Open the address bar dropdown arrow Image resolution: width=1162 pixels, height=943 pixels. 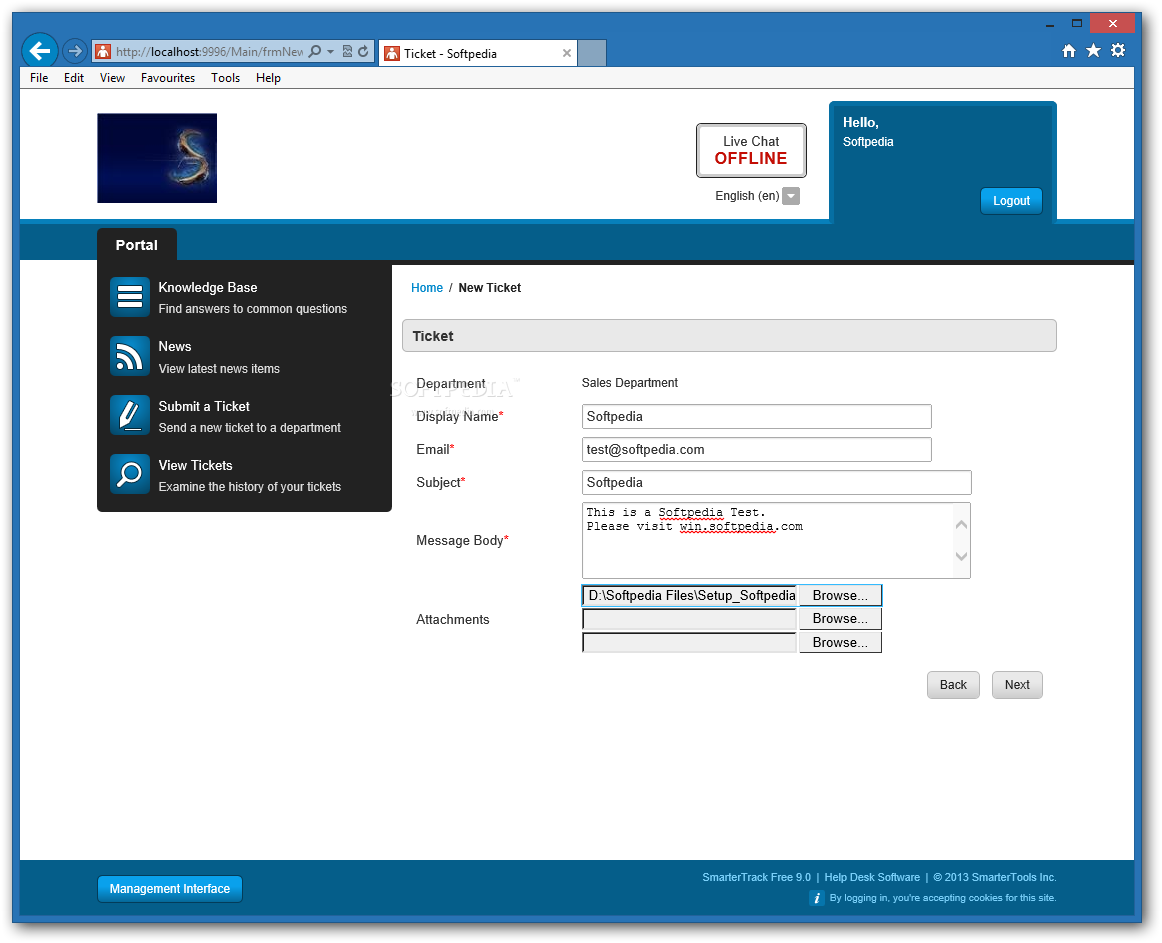[x=331, y=51]
